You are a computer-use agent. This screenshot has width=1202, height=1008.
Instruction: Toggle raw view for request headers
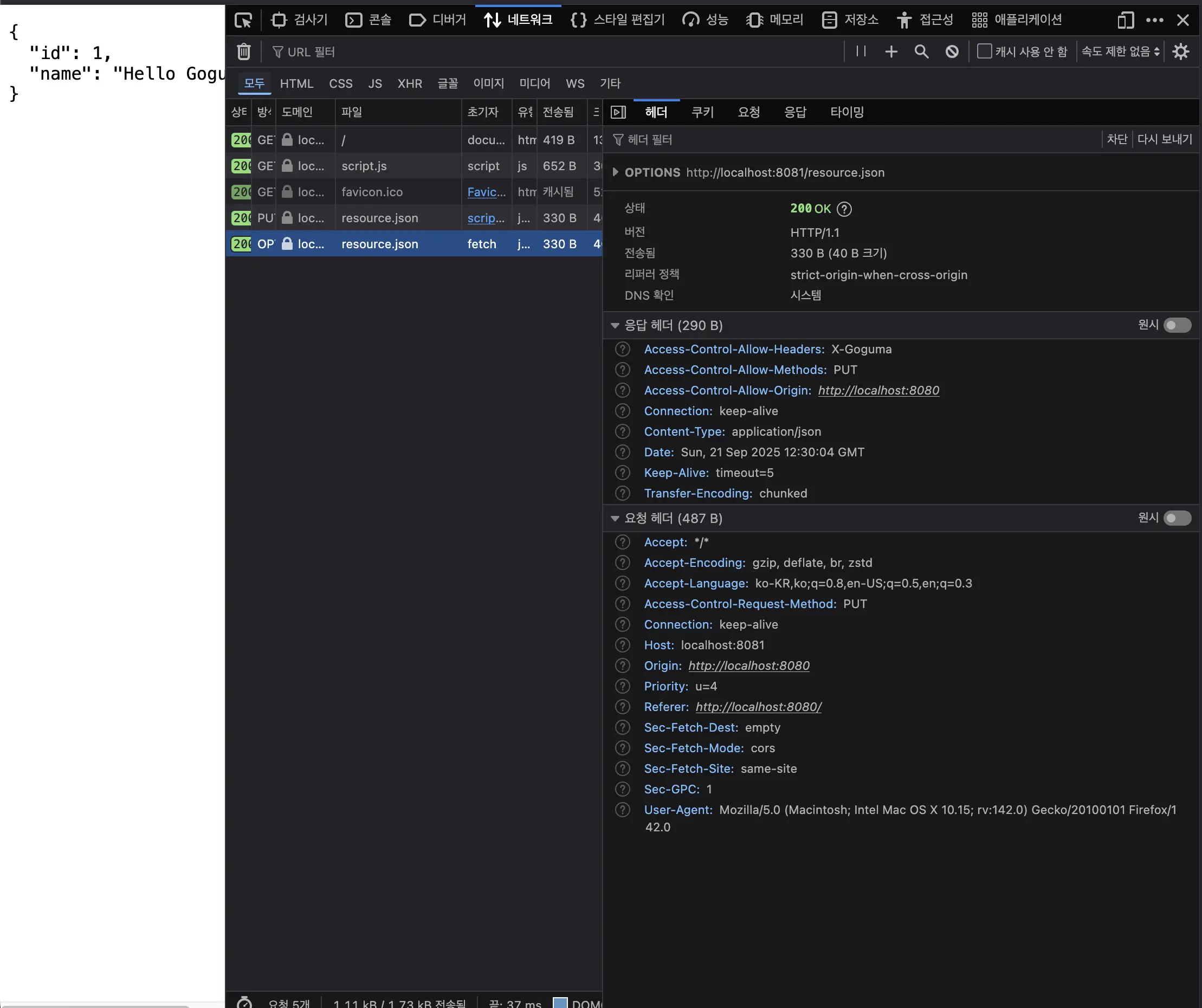pyautogui.click(x=1177, y=518)
